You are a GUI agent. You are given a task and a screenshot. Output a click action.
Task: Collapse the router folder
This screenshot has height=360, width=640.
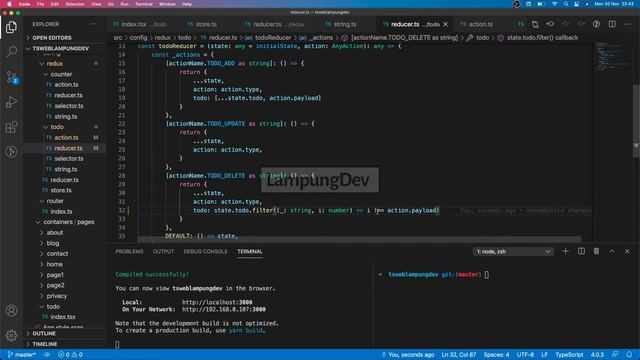tap(55, 201)
